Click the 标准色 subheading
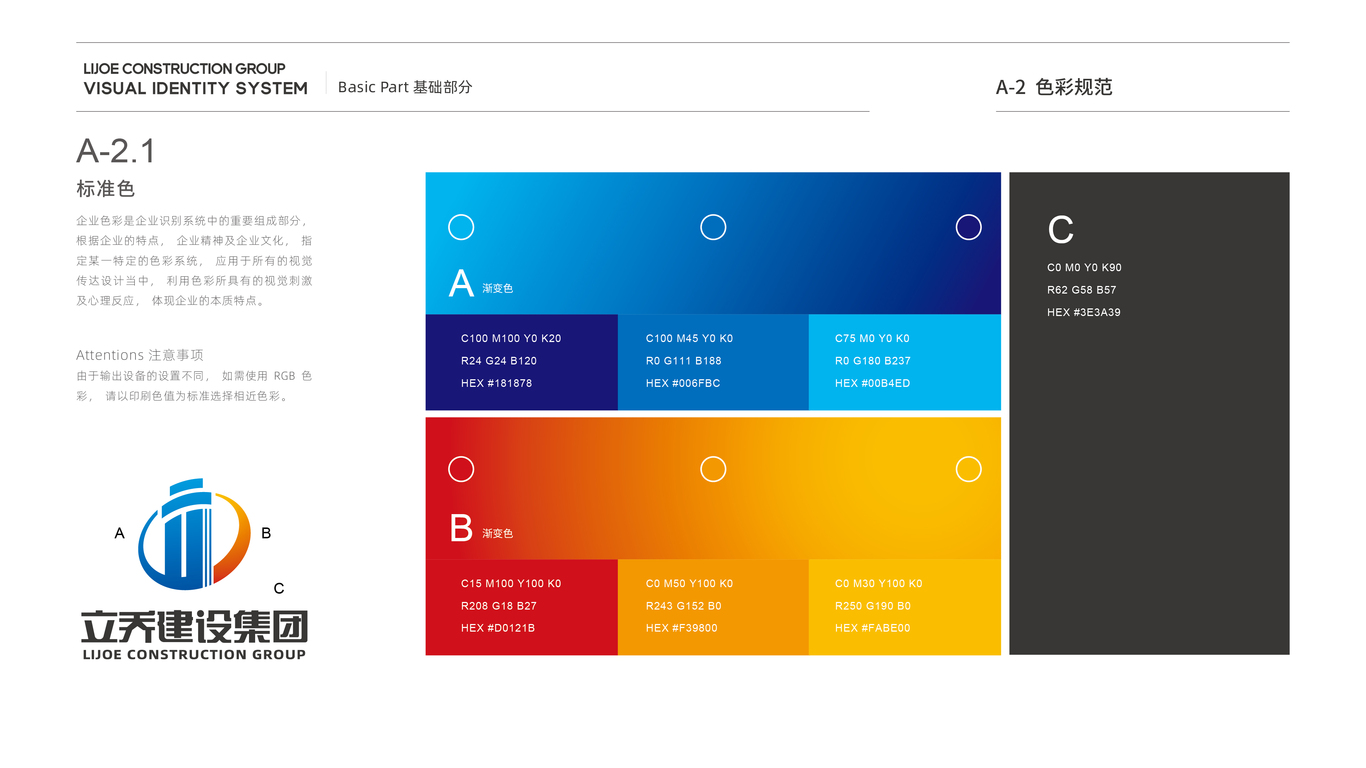 coord(105,188)
